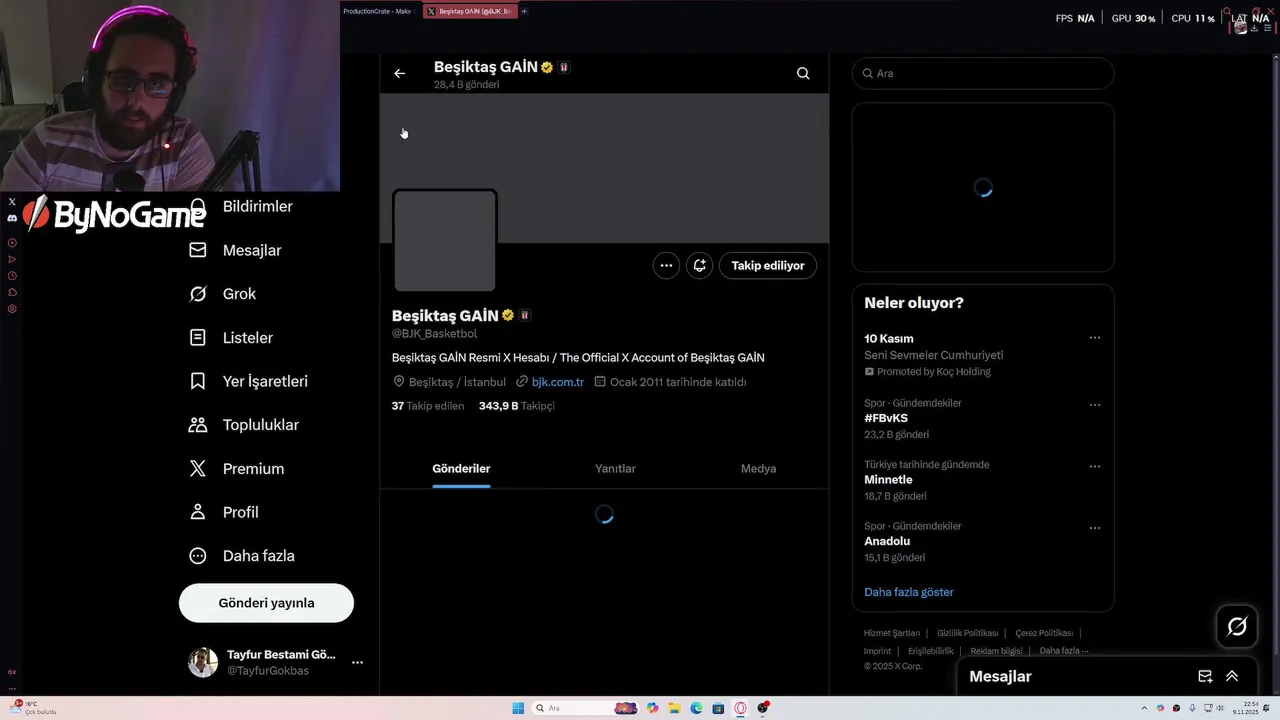
Task: Click the Beşiktaş GAİN profile picture placeholder
Action: click(x=445, y=240)
